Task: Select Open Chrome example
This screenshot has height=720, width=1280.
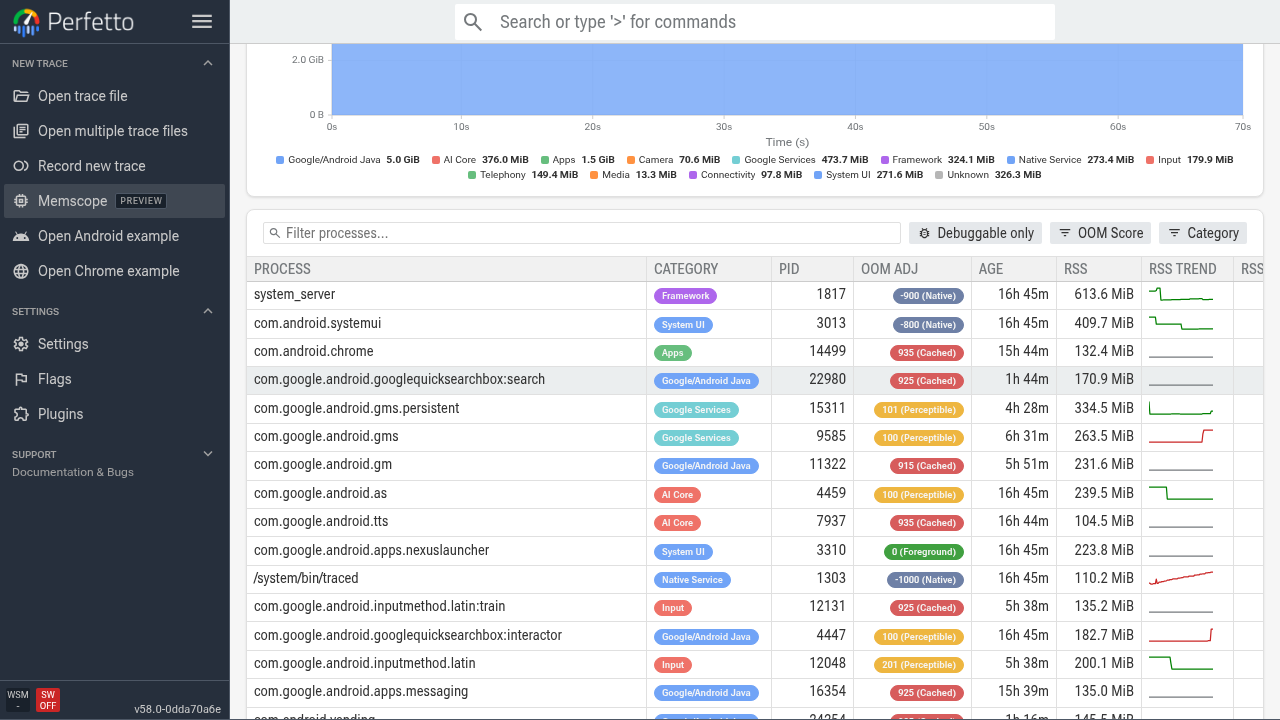Action: pos(114,271)
